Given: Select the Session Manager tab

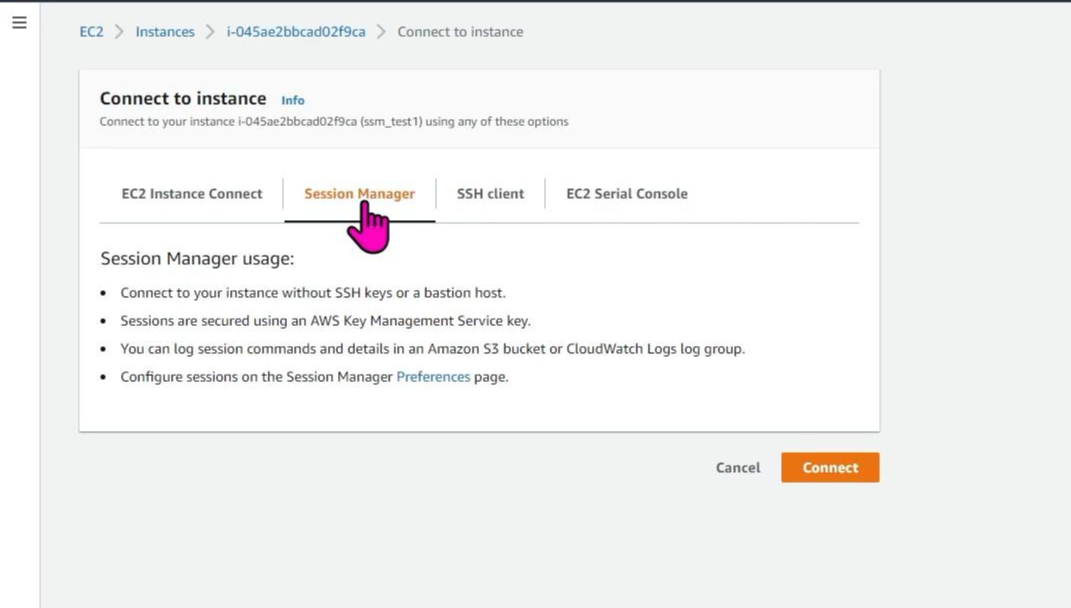Looking at the screenshot, I should tap(359, 193).
